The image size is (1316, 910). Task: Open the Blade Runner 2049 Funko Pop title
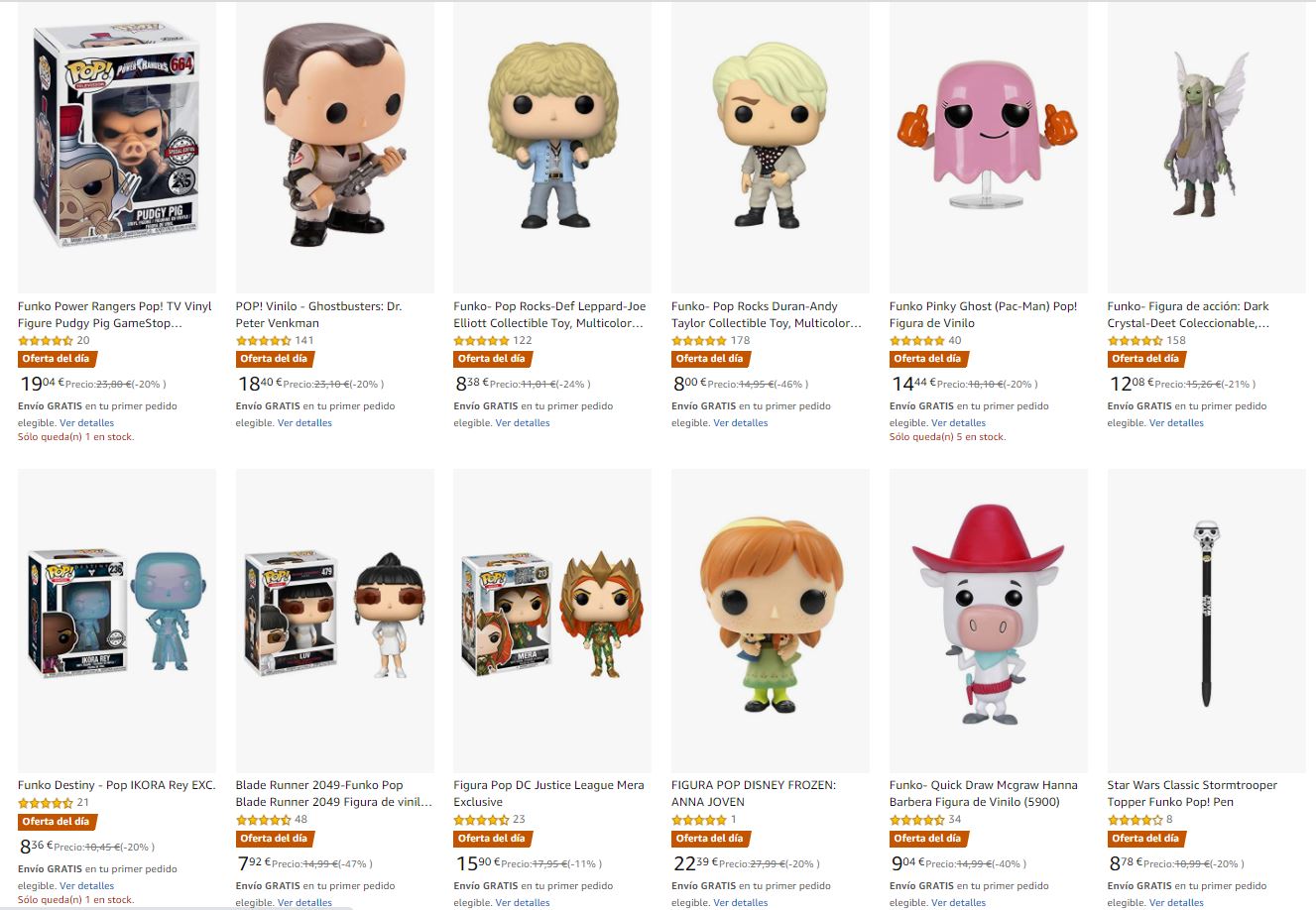point(334,793)
